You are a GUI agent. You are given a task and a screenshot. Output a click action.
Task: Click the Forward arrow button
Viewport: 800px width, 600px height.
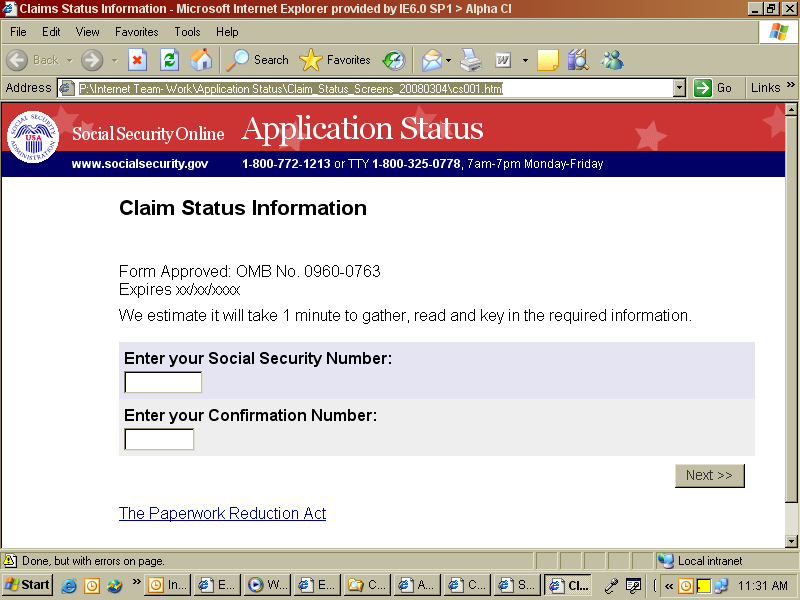[92, 60]
